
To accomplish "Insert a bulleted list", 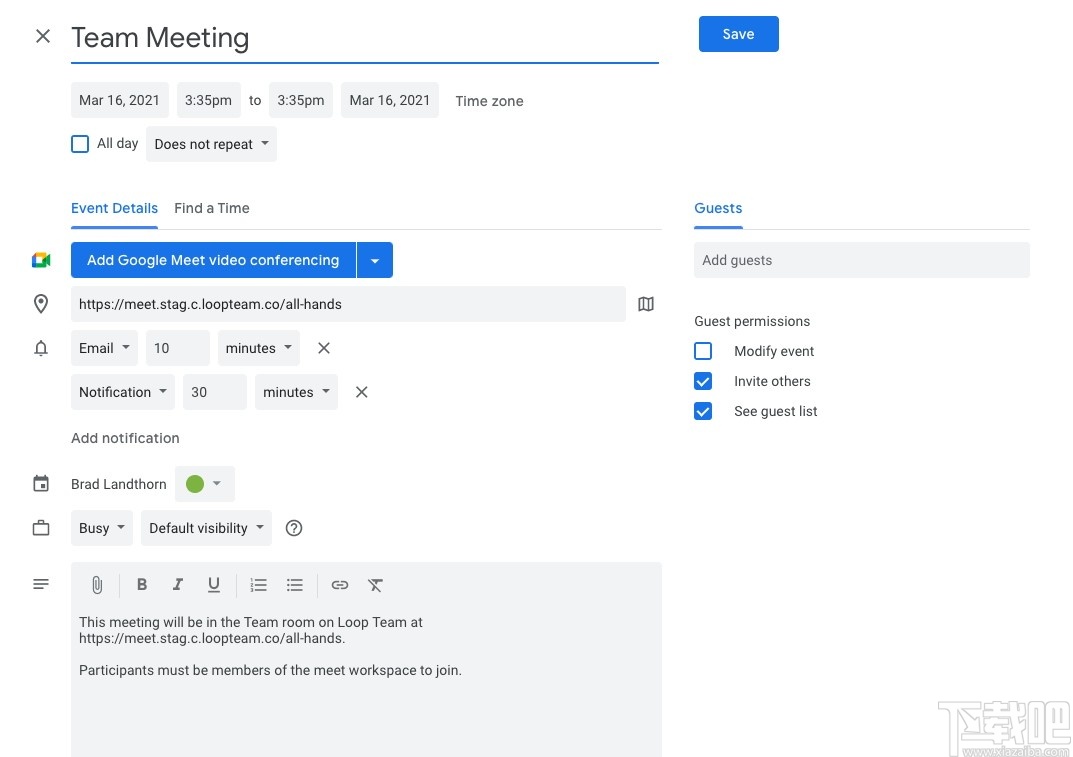I will tap(295, 585).
